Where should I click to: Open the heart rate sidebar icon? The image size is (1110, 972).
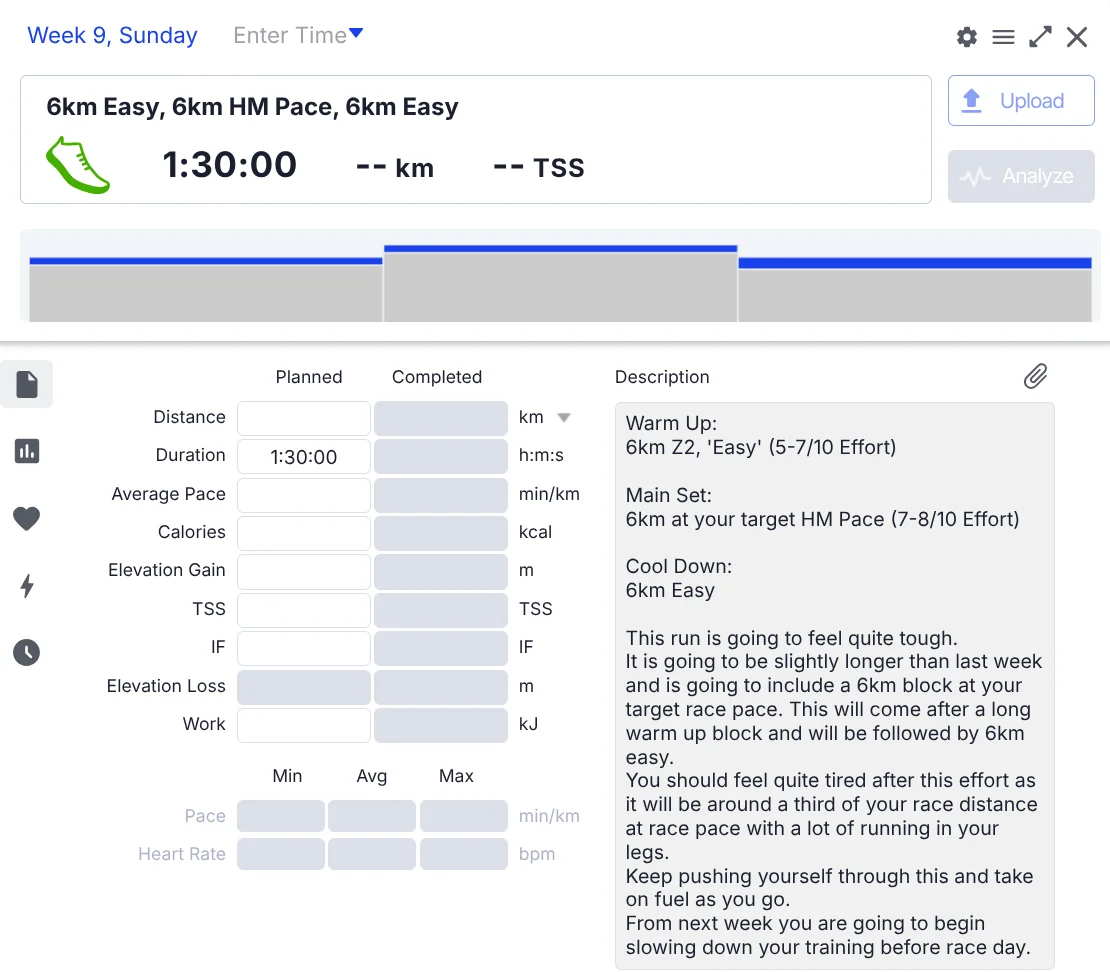(27, 518)
